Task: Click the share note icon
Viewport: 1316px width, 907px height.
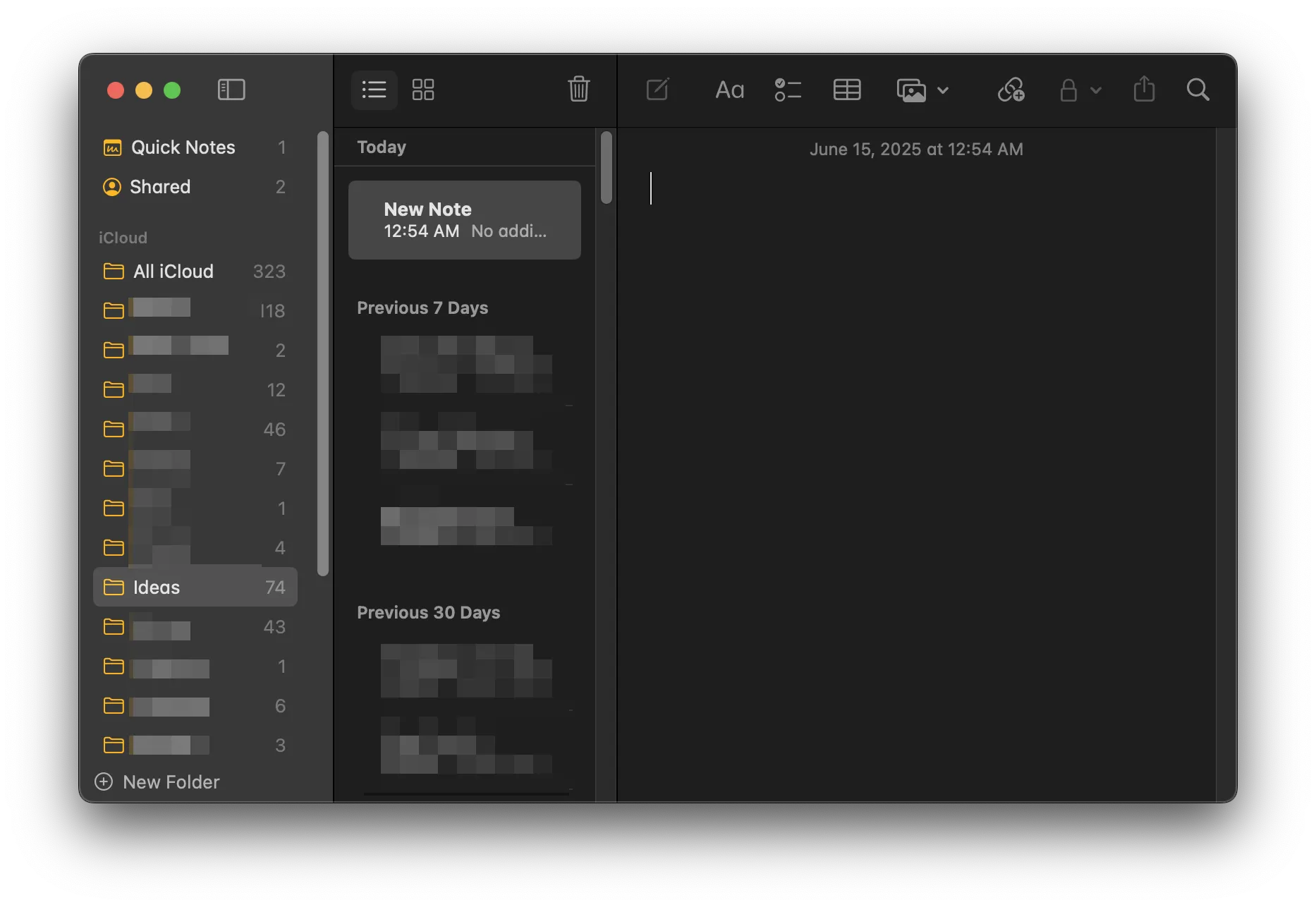Action: tap(1143, 90)
